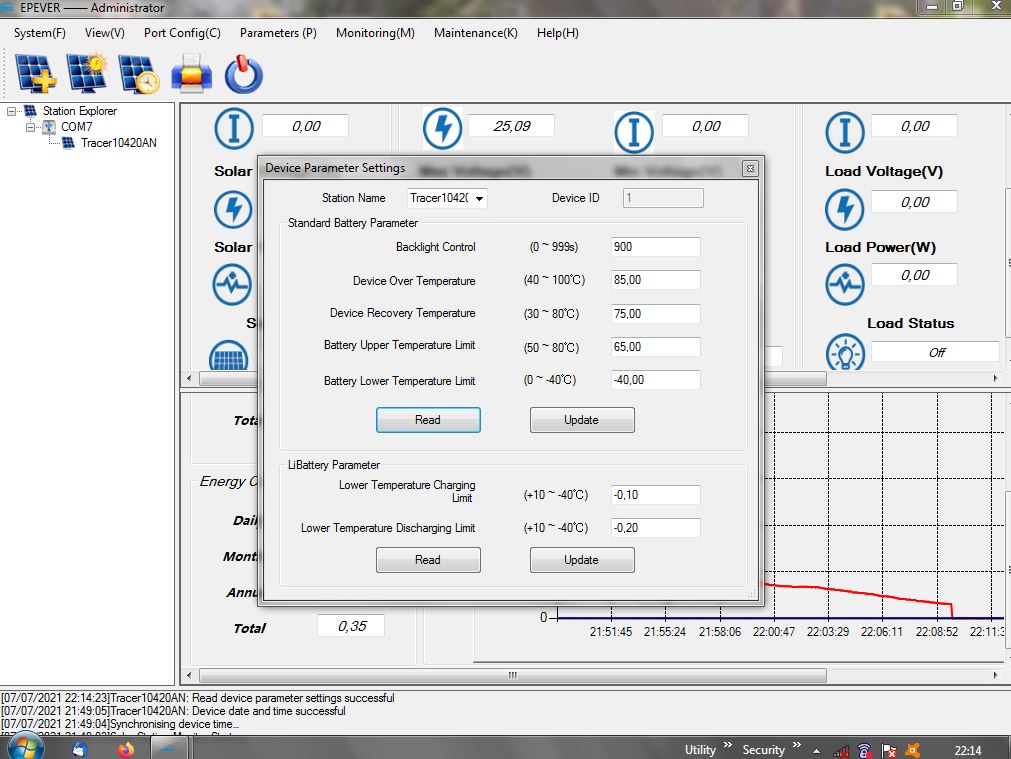This screenshot has height=759, width=1011.
Task: Open the Firefox icon in the taskbar
Action: point(126,749)
